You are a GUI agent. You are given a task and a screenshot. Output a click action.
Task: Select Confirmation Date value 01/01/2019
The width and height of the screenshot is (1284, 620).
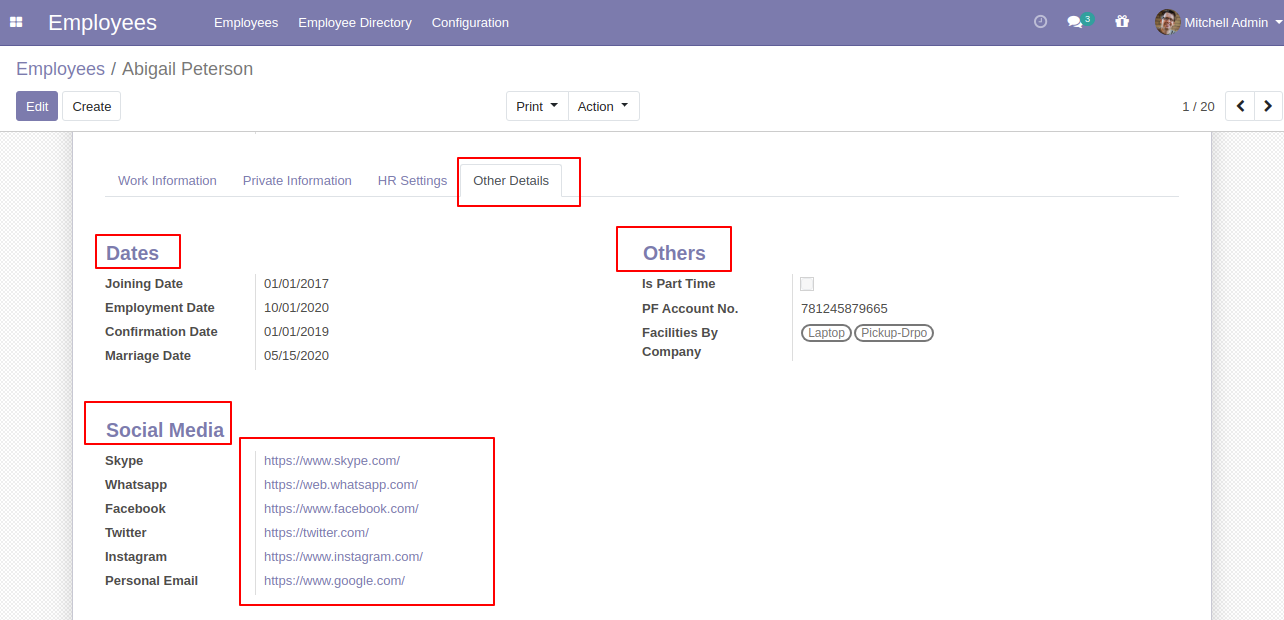(296, 332)
